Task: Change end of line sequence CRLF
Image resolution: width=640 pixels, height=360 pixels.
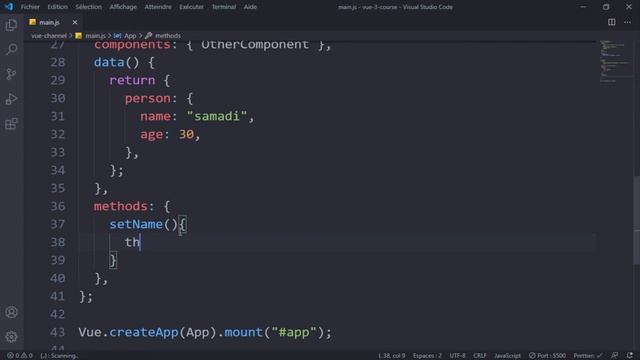Action: [x=480, y=356]
